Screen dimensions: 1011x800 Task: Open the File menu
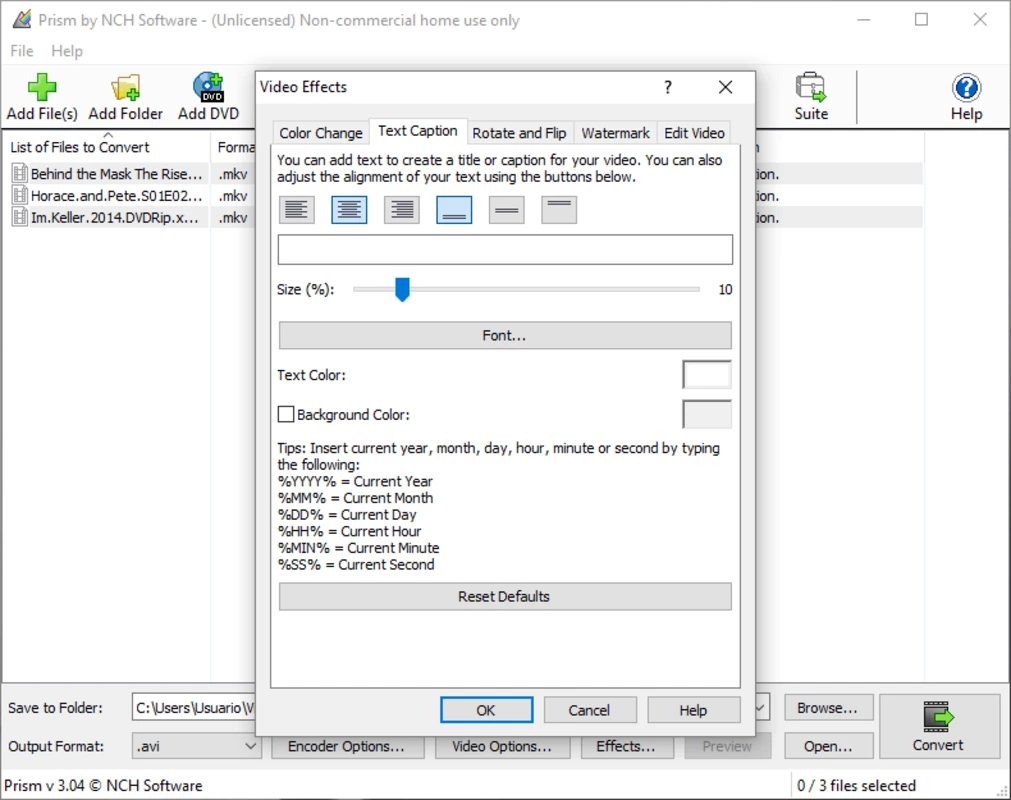(22, 51)
